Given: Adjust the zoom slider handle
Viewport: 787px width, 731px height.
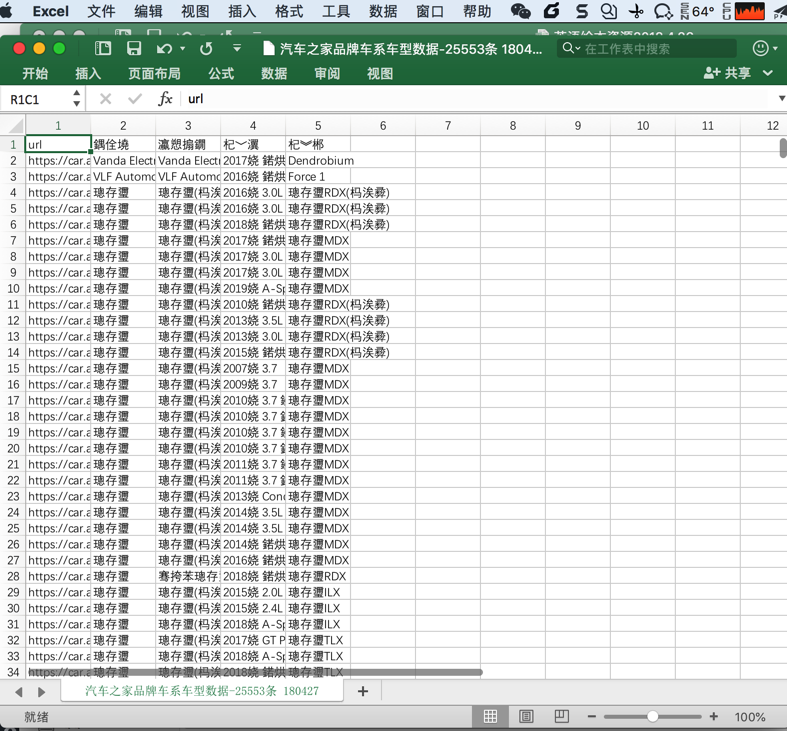Looking at the screenshot, I should point(652,716).
